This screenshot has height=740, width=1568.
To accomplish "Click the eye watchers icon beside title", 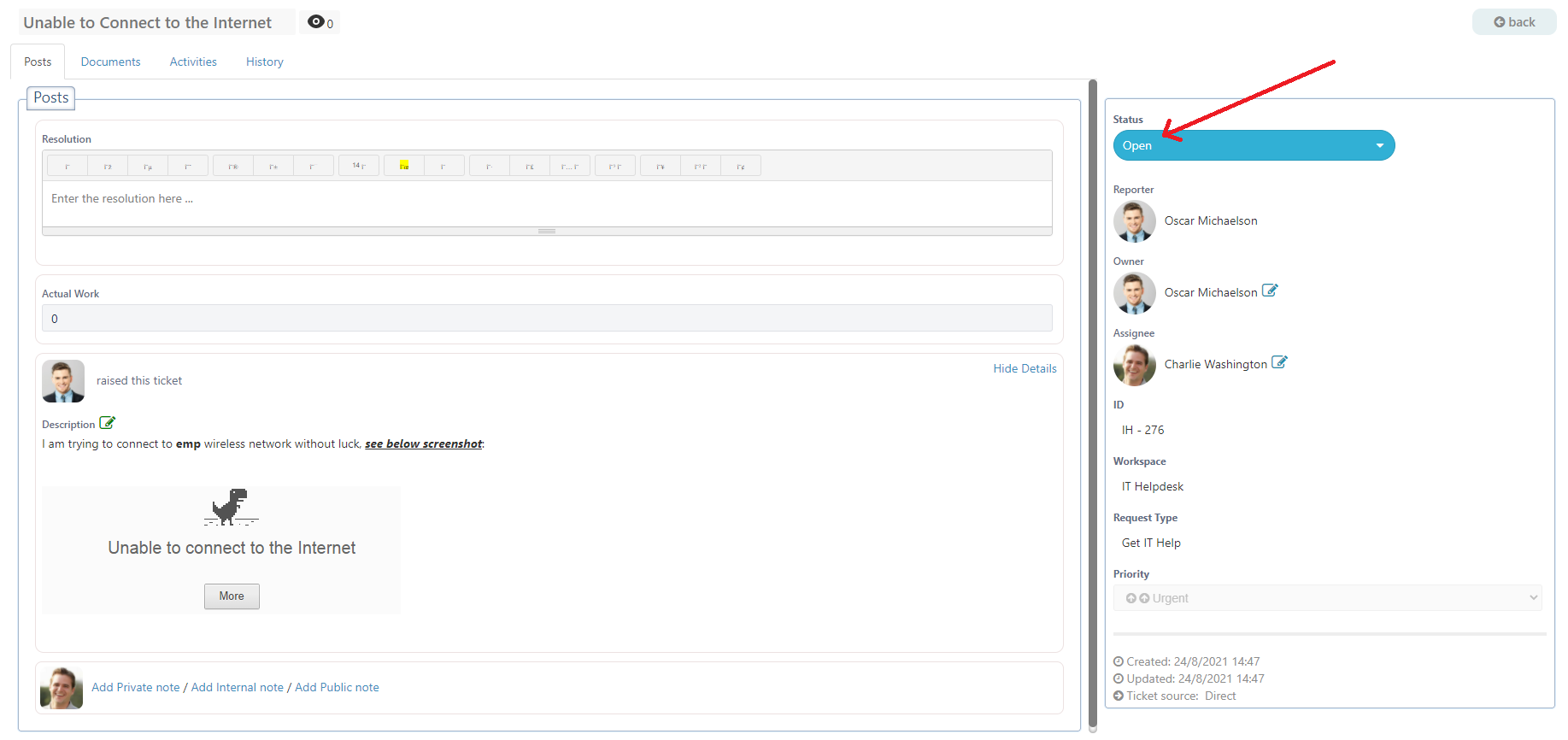I will click(x=316, y=22).
